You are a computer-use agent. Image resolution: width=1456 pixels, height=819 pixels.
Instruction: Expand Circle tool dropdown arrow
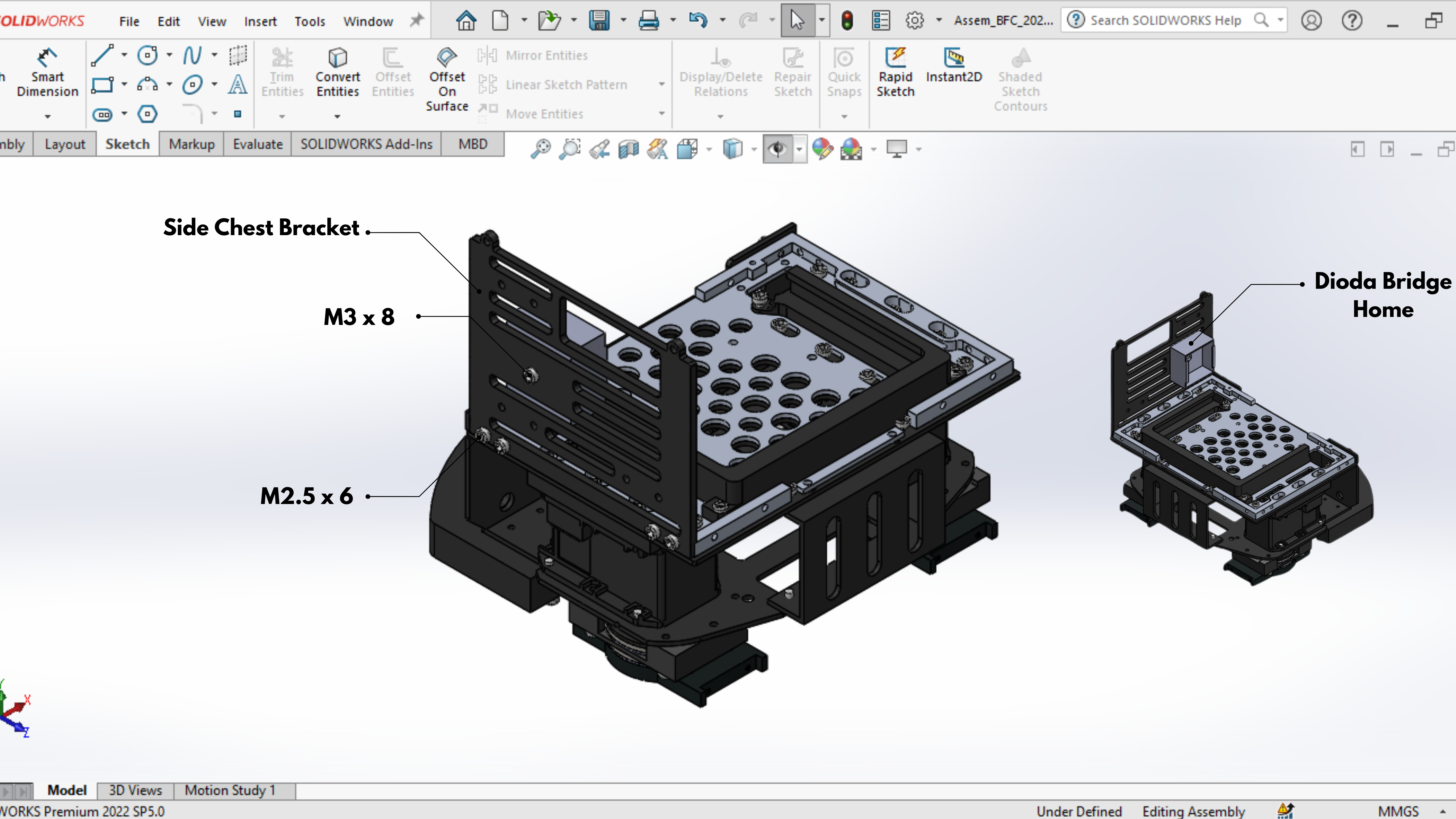pyautogui.click(x=169, y=55)
